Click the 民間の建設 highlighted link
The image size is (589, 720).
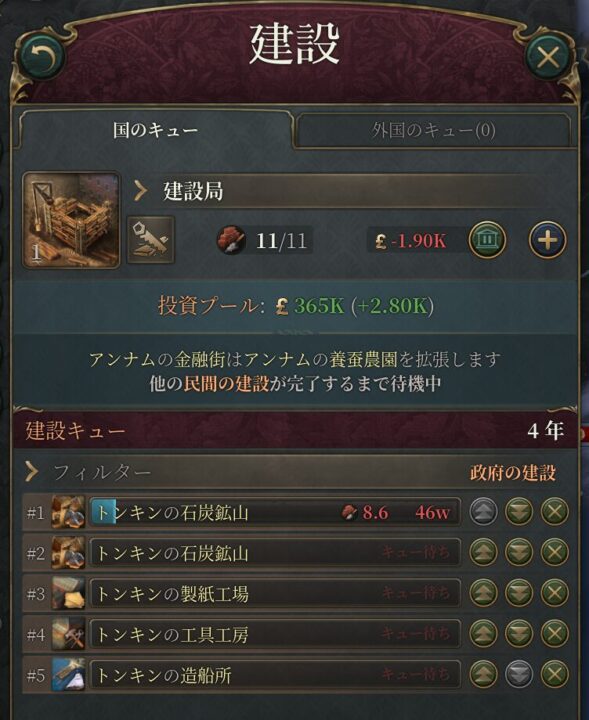[x=226, y=383]
